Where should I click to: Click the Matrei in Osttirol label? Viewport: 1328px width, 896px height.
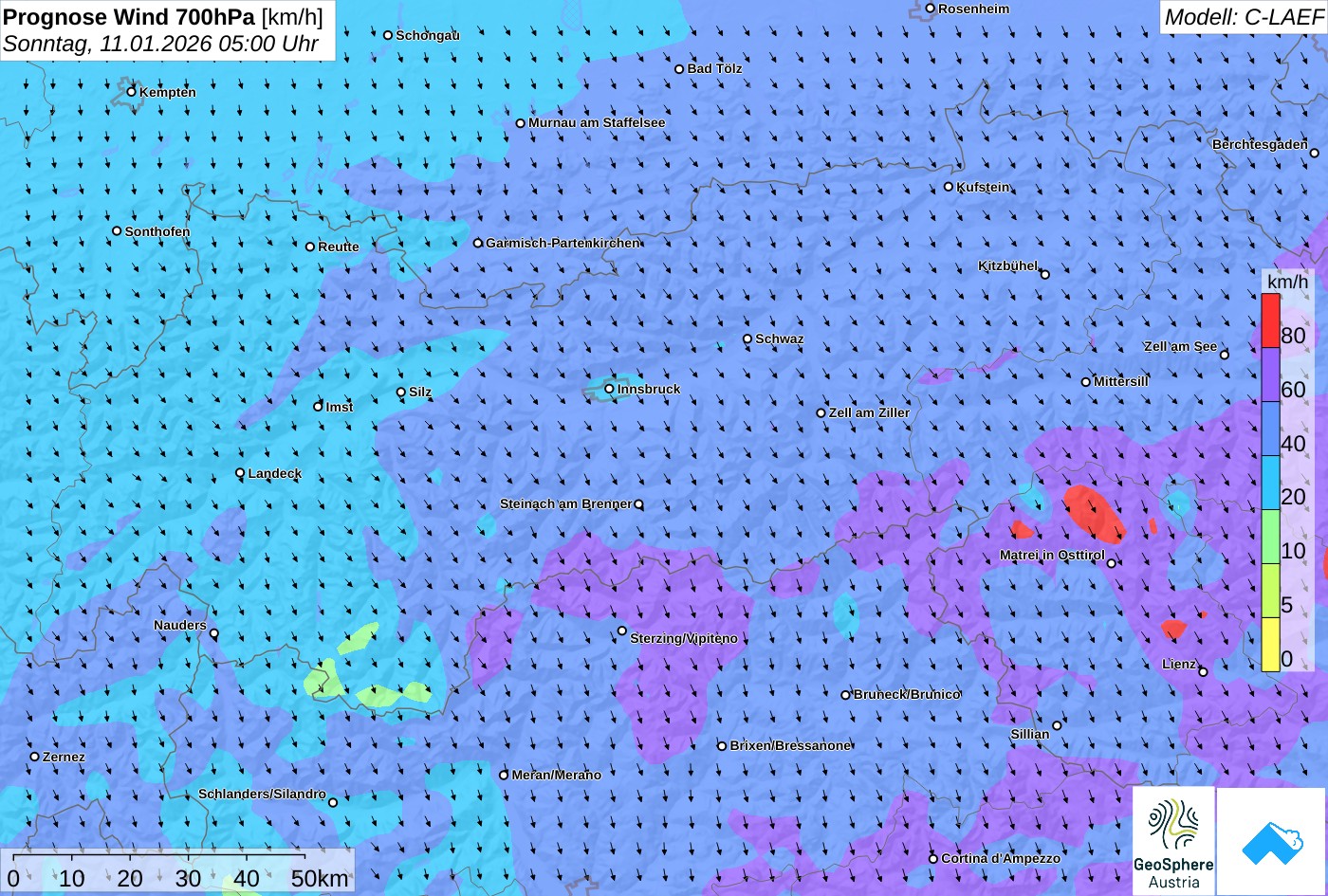[x=1052, y=555]
